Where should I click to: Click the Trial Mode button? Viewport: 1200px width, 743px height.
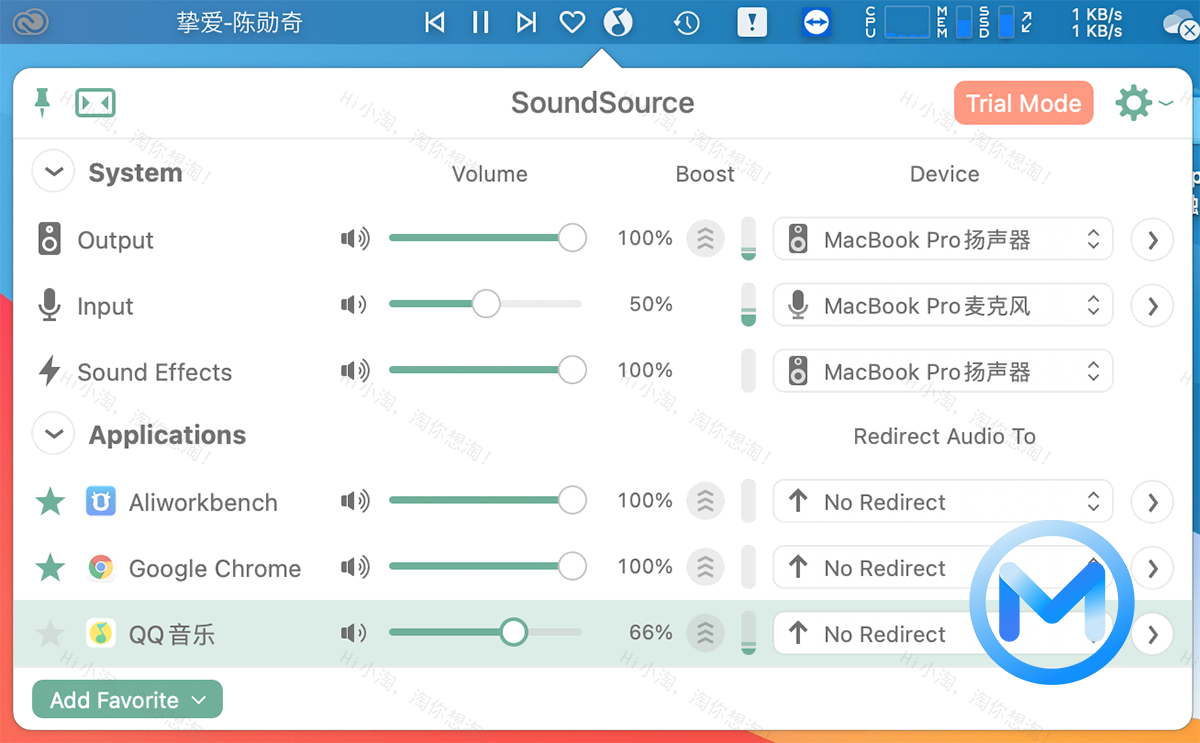(1023, 103)
